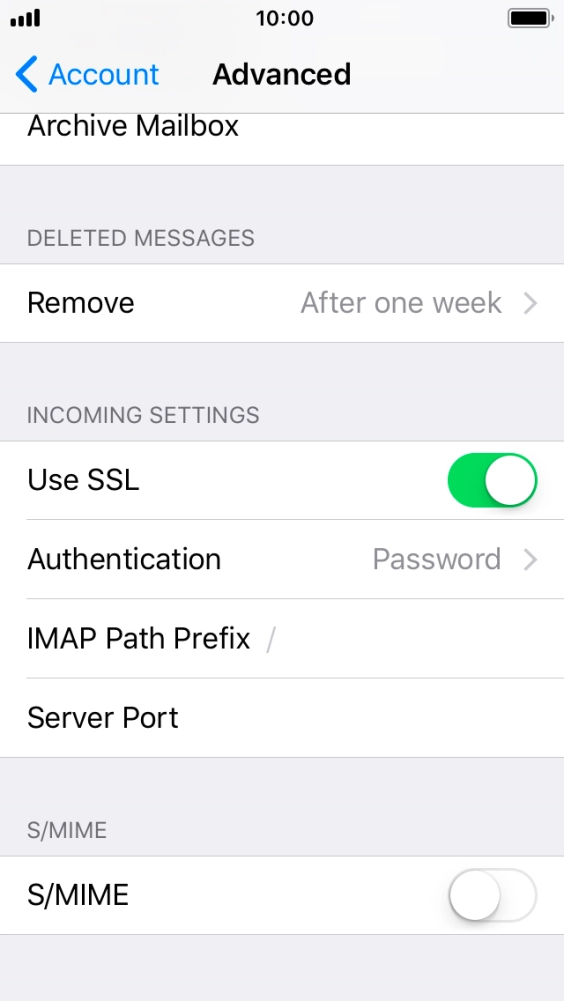The width and height of the screenshot is (564, 1001).
Task: Tap the 10:00 clock in status bar
Action: 285,18
